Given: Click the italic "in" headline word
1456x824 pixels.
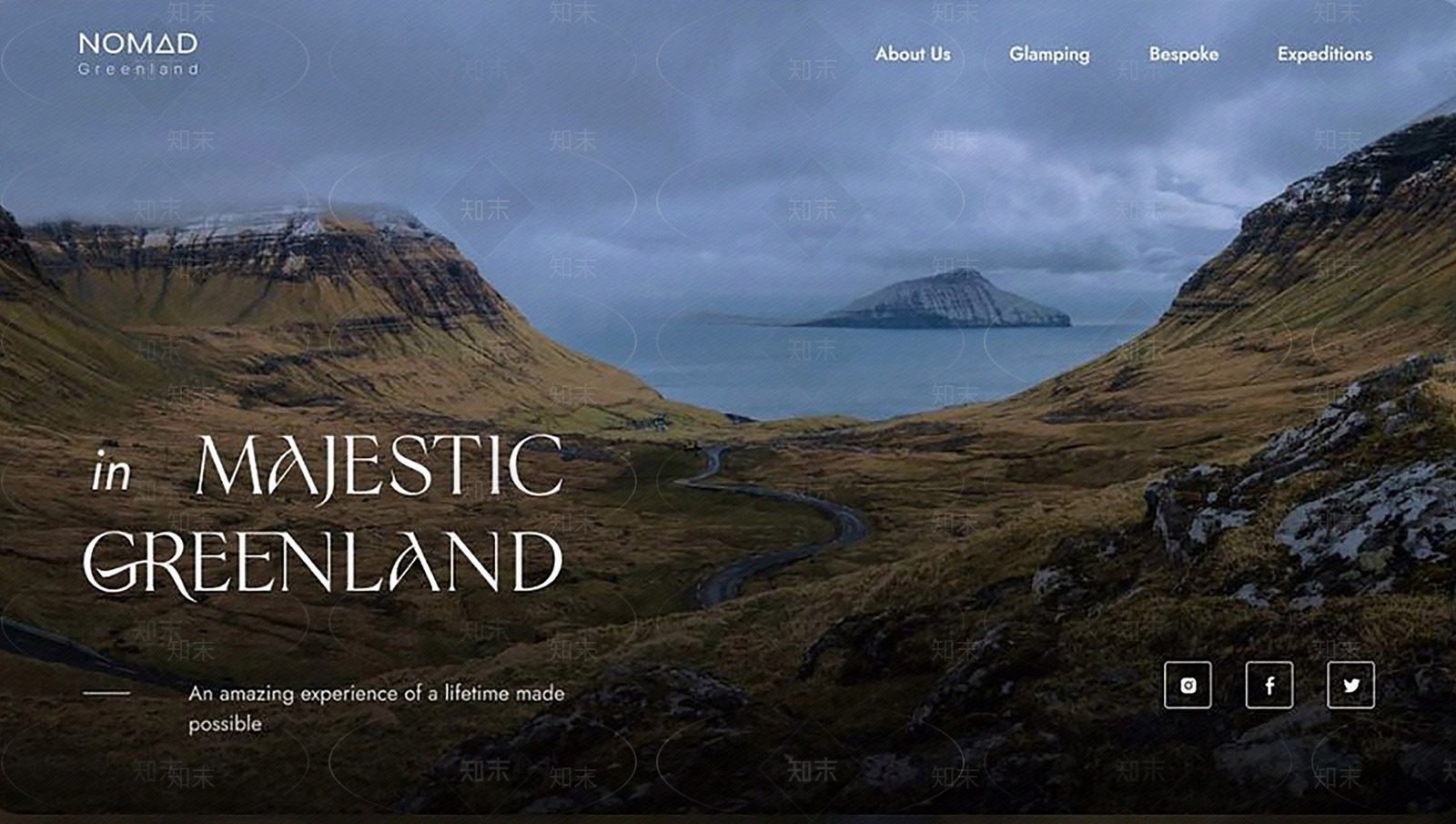Looking at the screenshot, I should click(x=111, y=473).
